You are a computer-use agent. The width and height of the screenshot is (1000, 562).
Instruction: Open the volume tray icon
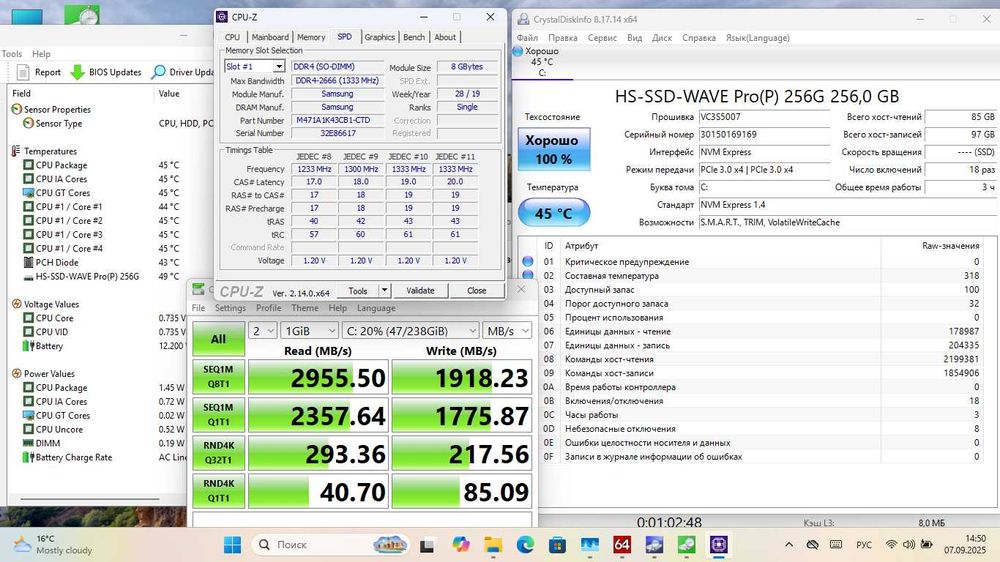[x=909, y=545]
